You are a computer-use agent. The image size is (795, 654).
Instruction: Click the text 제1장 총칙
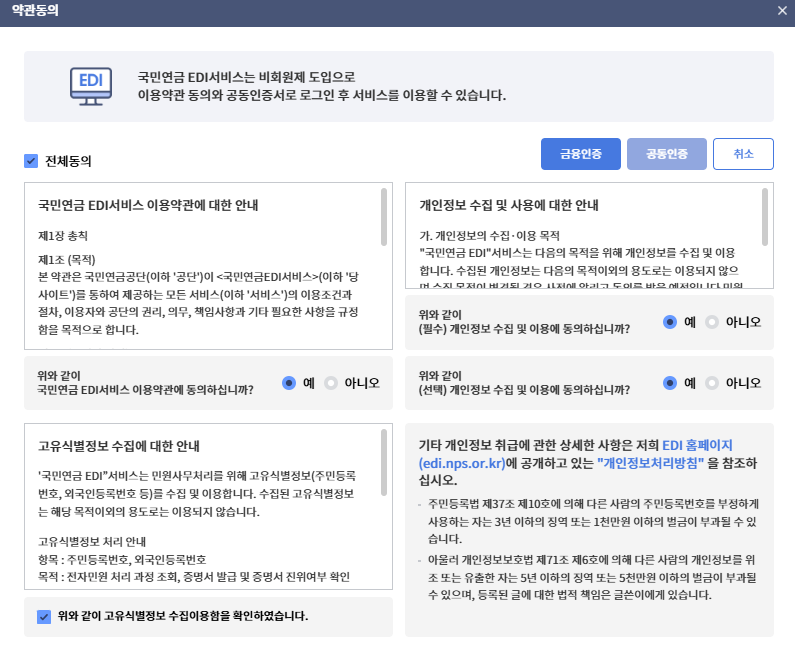(63, 236)
